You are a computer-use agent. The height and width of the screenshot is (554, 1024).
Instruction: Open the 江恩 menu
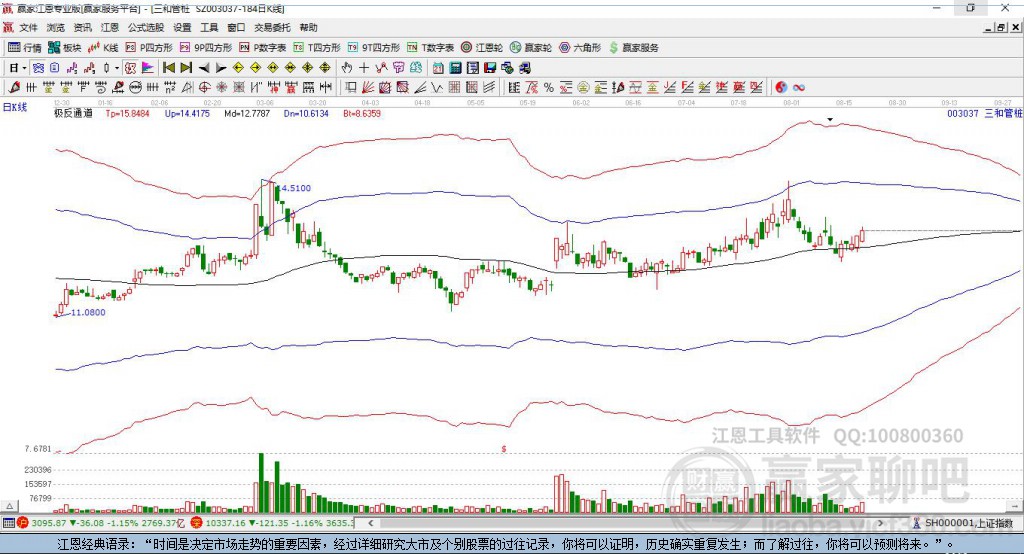point(110,27)
